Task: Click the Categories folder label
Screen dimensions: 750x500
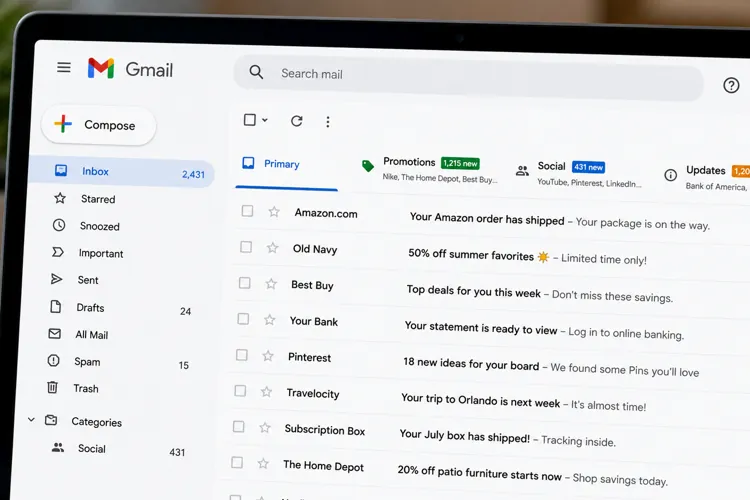Action: [97, 422]
